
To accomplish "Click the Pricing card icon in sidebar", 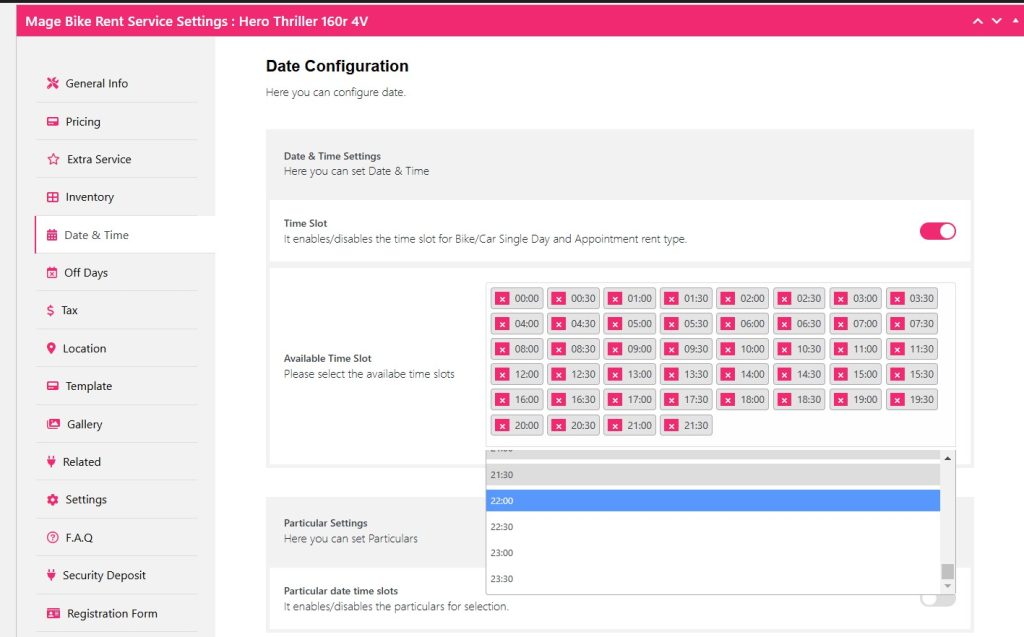I will 53,122.
